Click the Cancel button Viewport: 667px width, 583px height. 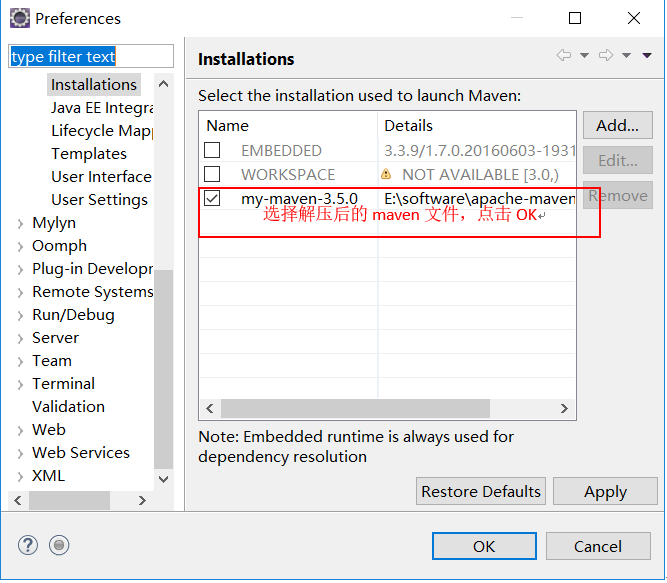pyautogui.click(x=598, y=547)
